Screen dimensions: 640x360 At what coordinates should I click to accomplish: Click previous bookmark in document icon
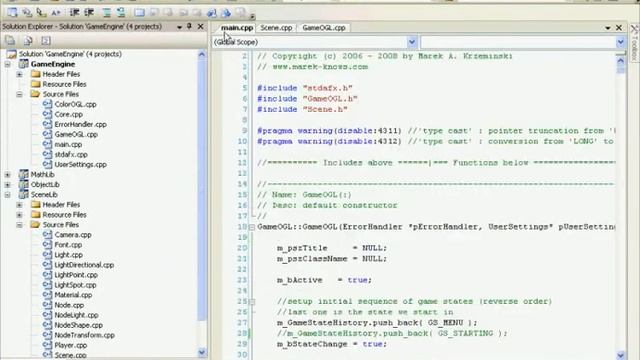click(x=211, y=13)
